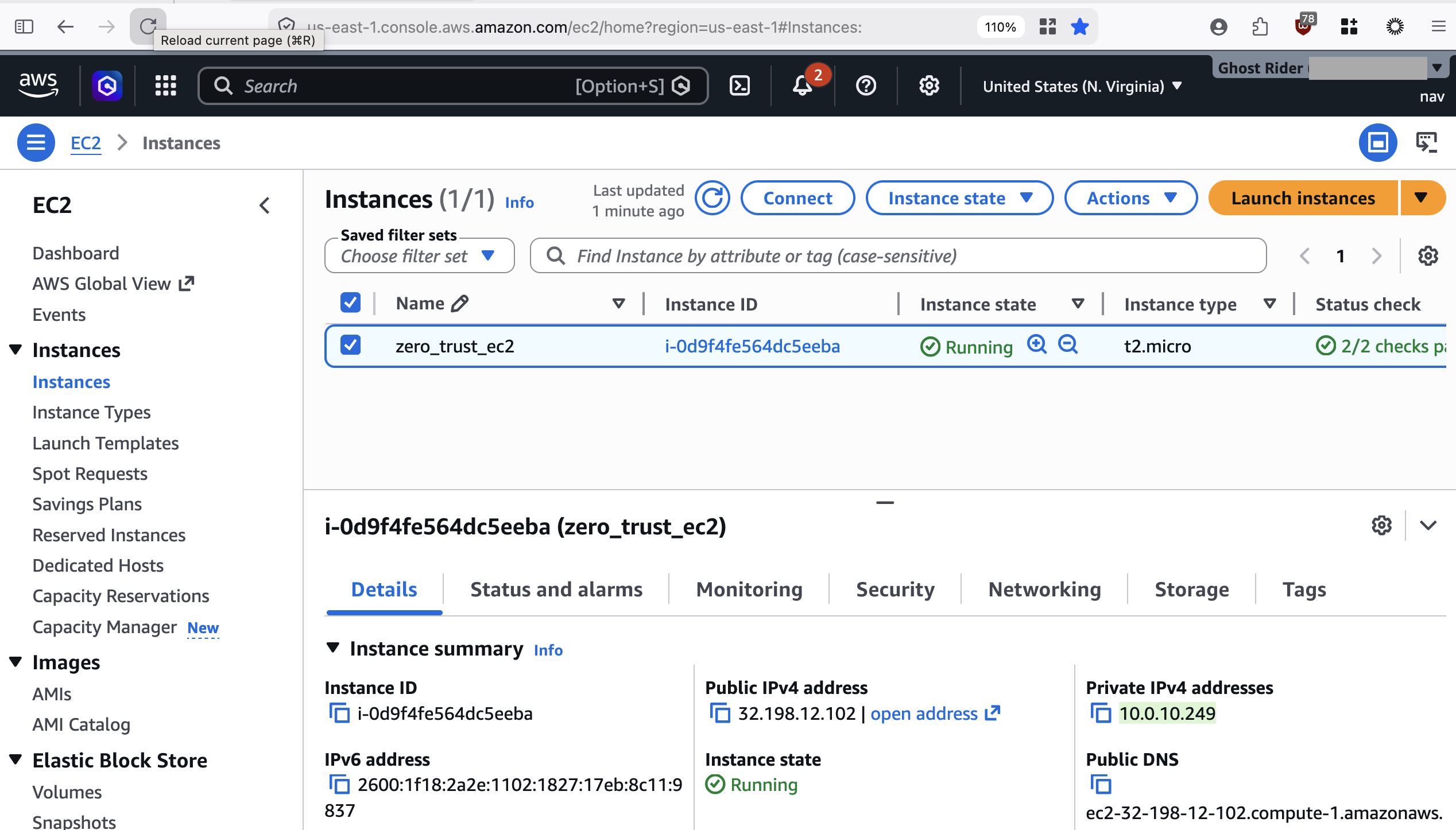Sort by Name column arrow
This screenshot has height=830, width=1456.
coord(618,303)
